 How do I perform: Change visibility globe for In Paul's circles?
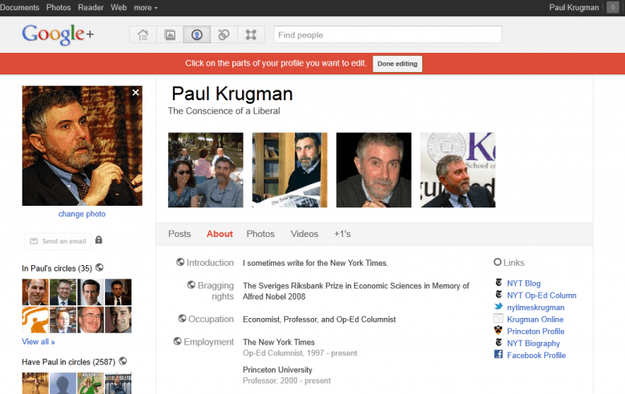point(100,267)
